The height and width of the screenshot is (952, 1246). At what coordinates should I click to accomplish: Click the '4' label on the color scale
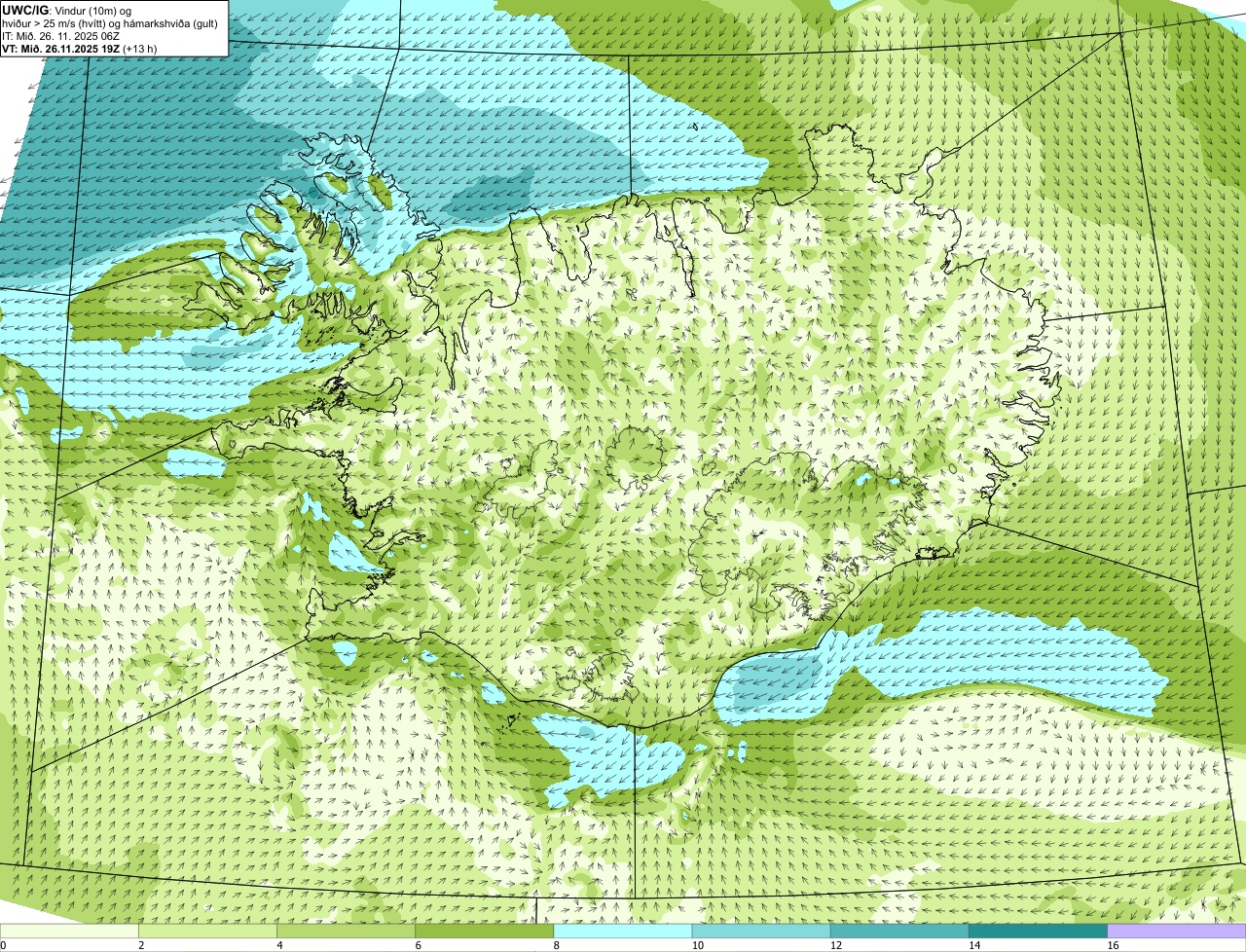[x=279, y=945]
